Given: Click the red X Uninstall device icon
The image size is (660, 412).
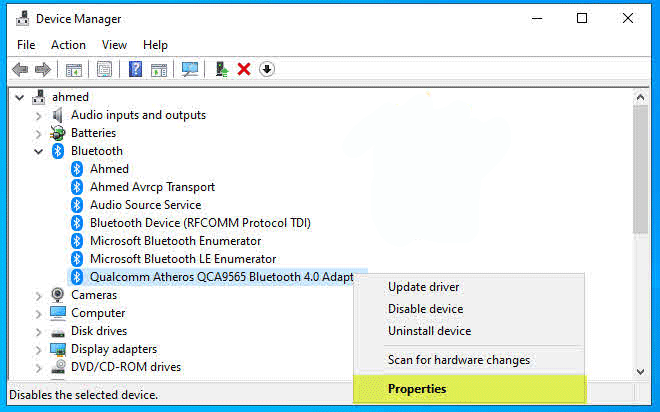Looking at the screenshot, I should (243, 69).
